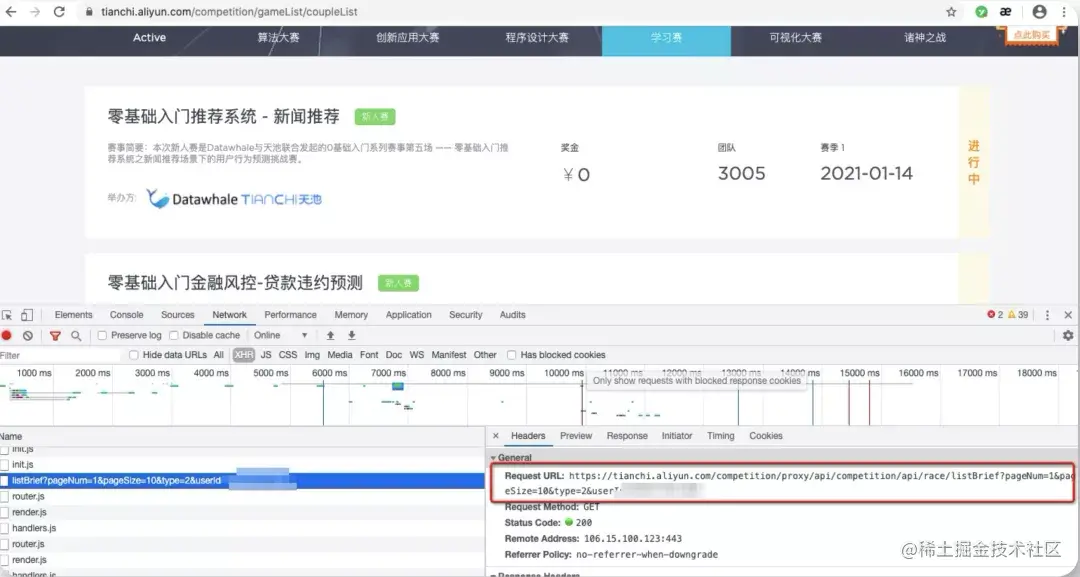This screenshot has width=1080, height=577.
Task: Open the 可视化大赛 nav tab
Action: click(796, 38)
